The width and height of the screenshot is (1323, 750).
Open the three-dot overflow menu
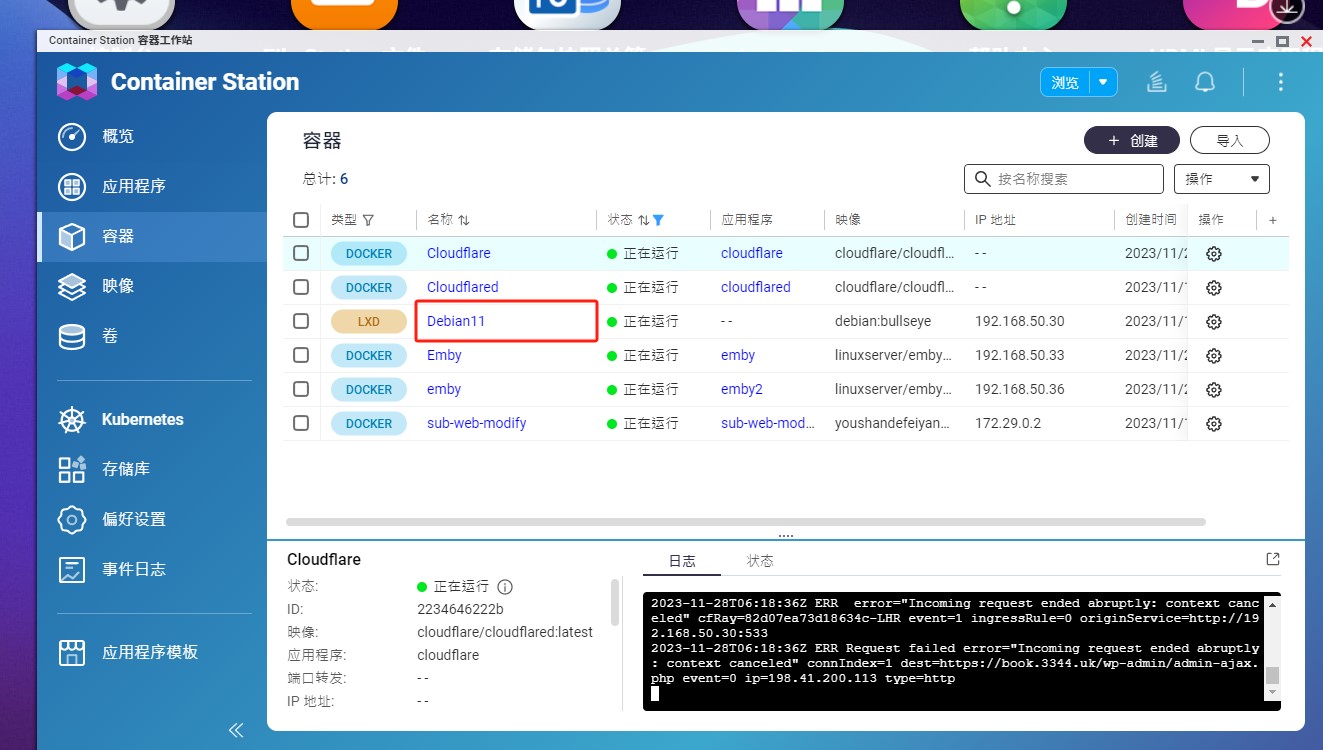pos(1280,82)
